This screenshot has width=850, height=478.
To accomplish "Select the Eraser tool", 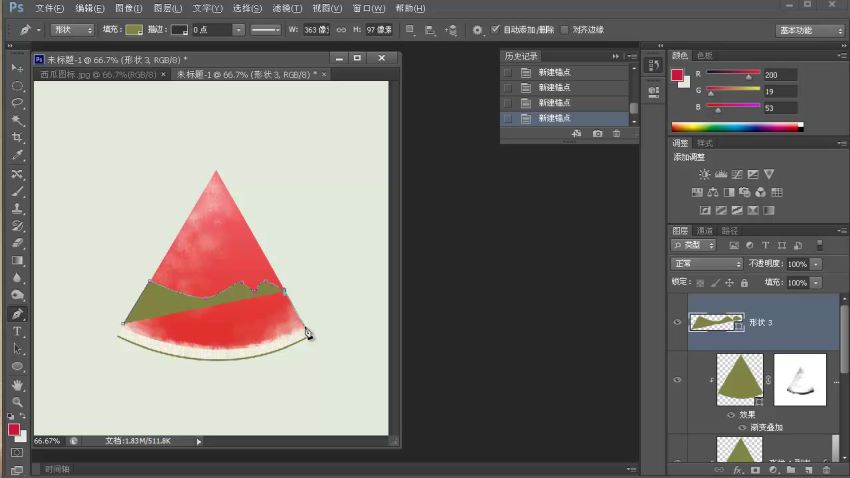I will pyautogui.click(x=17, y=243).
